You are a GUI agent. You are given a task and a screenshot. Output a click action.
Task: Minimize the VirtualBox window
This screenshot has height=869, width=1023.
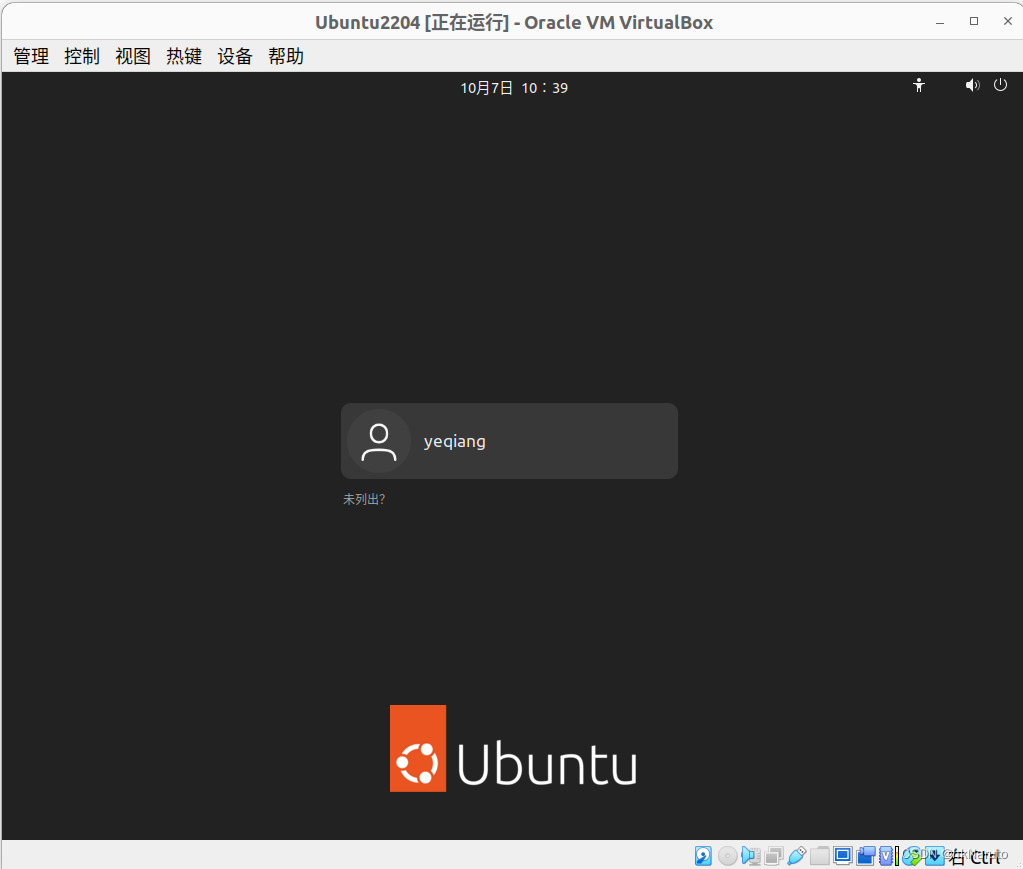[940, 22]
